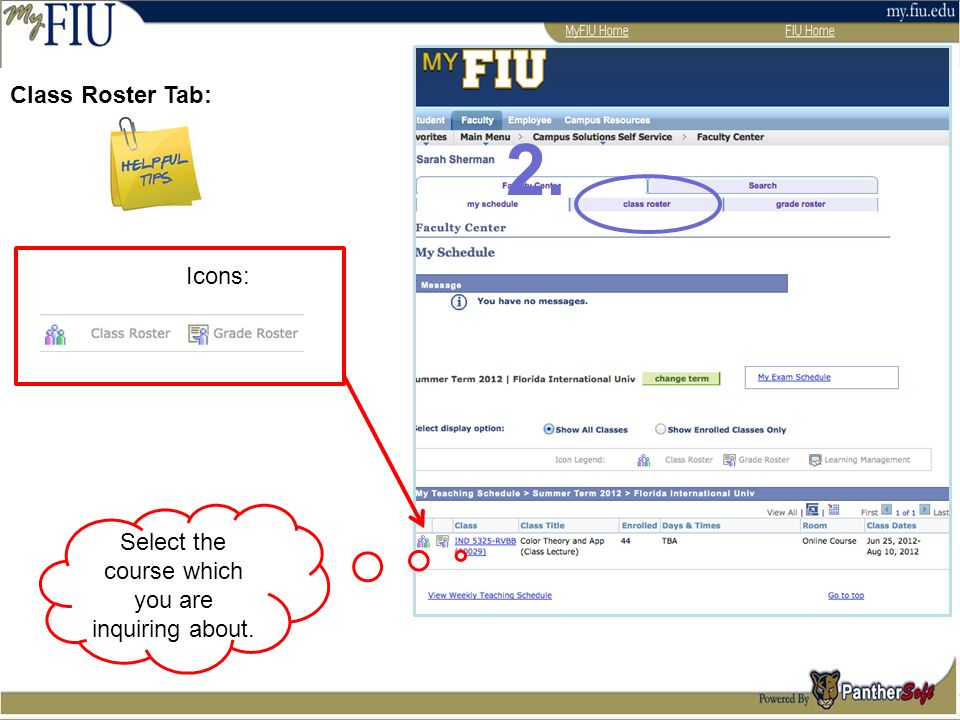
Task: Expand the Main Menu breadcrumb dropdown
Action: pyautogui.click(x=485, y=138)
